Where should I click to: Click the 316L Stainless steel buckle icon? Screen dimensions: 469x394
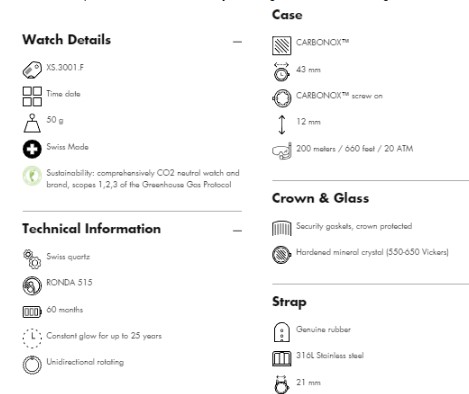pos(282,359)
